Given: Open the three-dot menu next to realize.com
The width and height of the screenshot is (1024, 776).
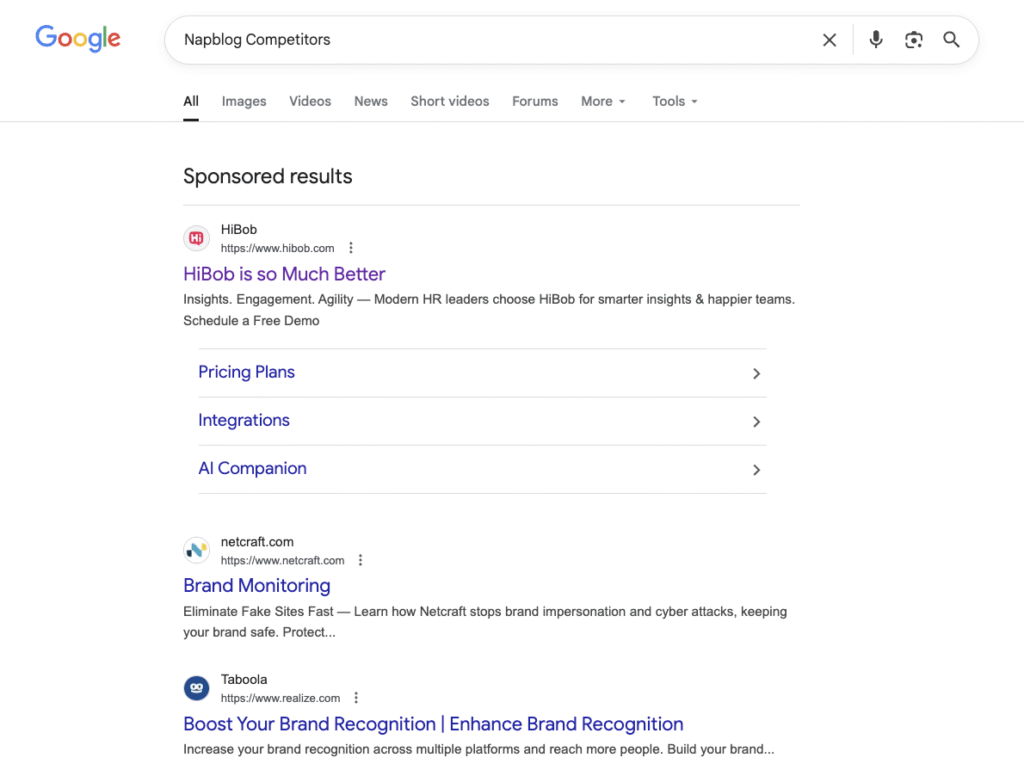Looking at the screenshot, I should (x=356, y=698).
